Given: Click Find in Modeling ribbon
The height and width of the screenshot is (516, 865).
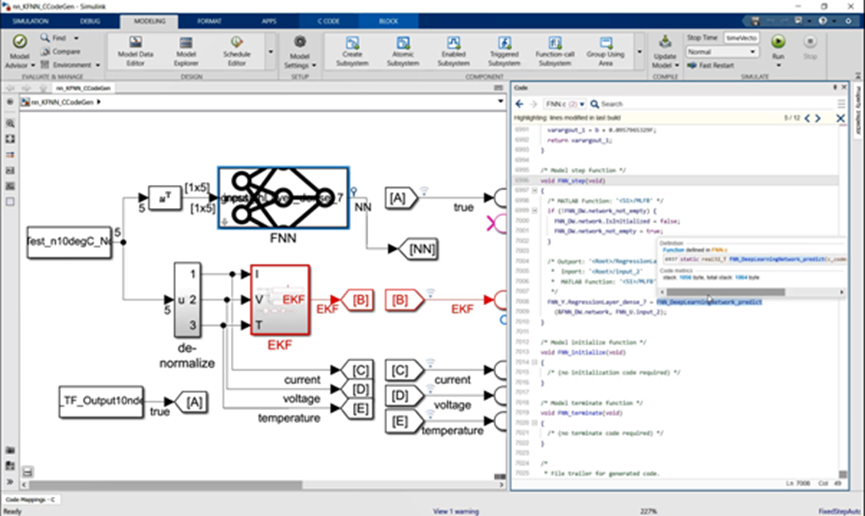Looking at the screenshot, I should click(x=53, y=38).
